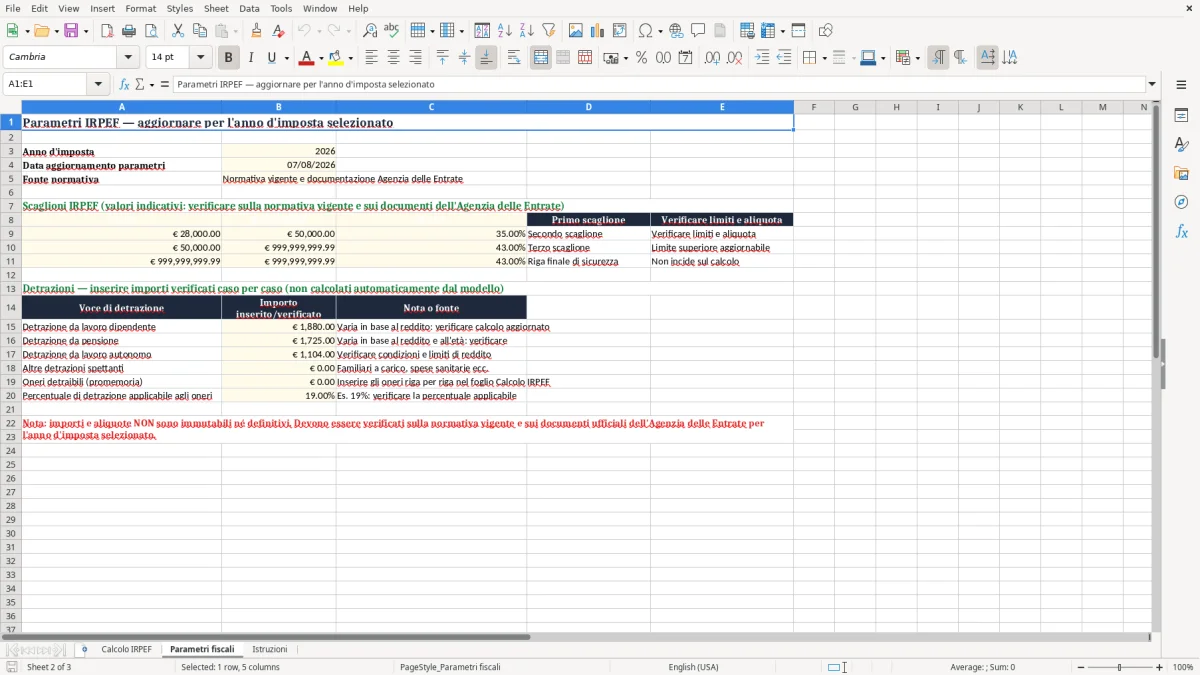Click the Zoom In plus button
The height and width of the screenshot is (675, 1200).
coord(1160,667)
